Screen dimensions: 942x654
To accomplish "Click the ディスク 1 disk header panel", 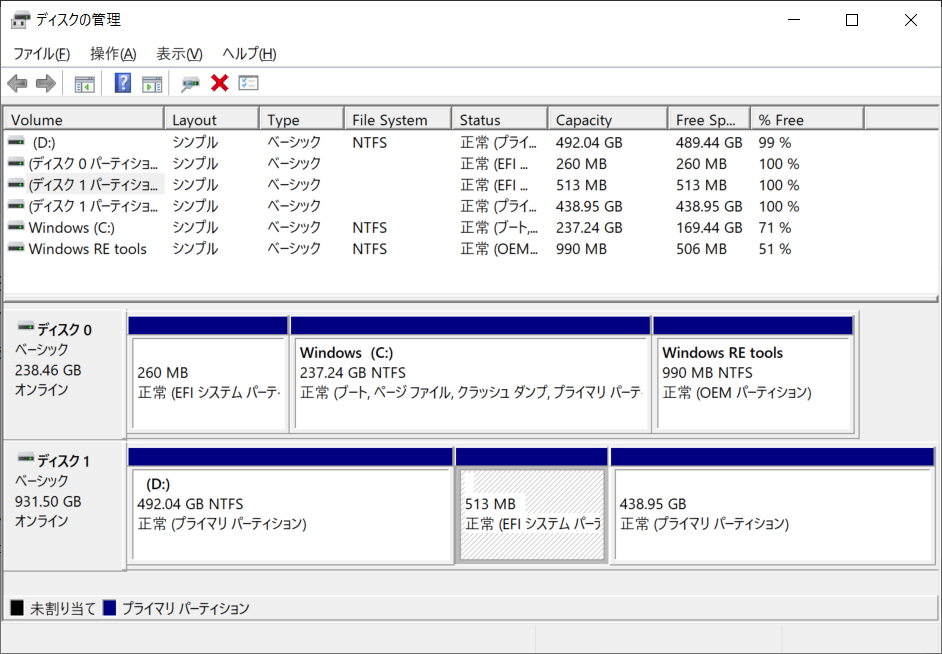I will point(64,505).
